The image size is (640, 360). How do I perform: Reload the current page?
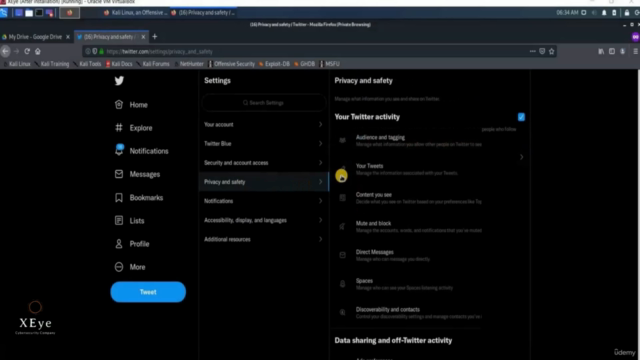click(x=27, y=51)
